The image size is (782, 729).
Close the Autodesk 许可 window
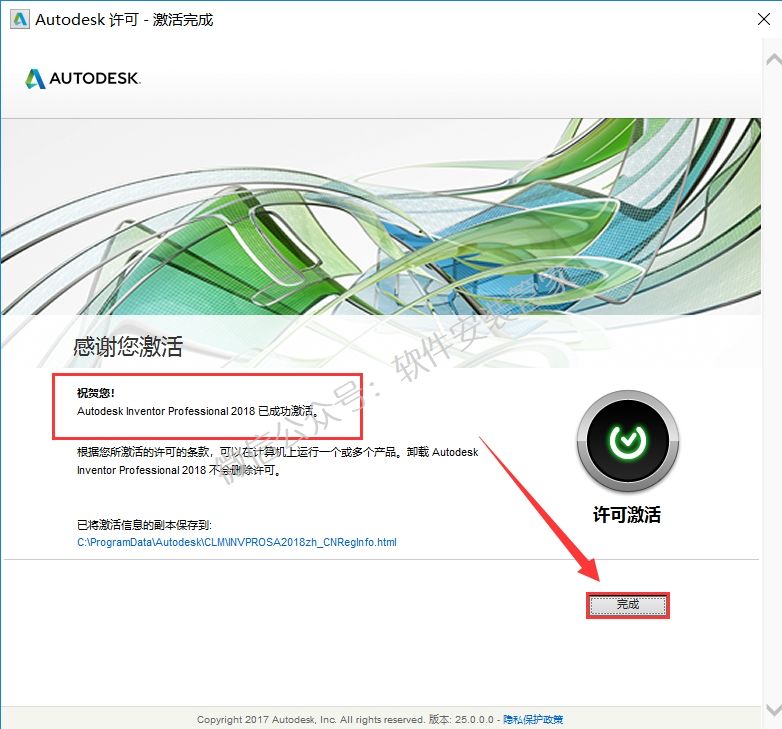pos(758,19)
